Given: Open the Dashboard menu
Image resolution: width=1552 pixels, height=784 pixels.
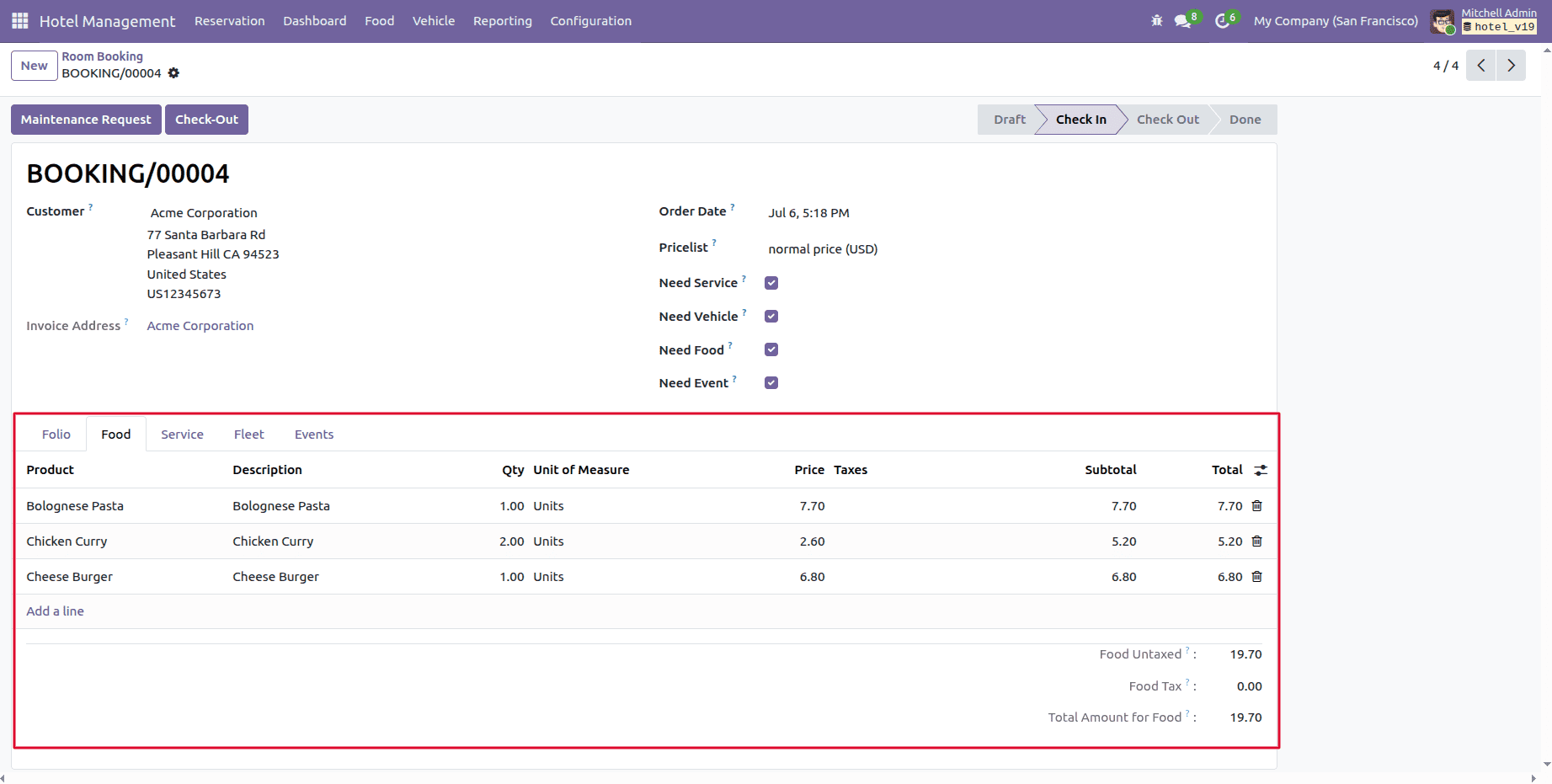Looking at the screenshot, I should [315, 21].
